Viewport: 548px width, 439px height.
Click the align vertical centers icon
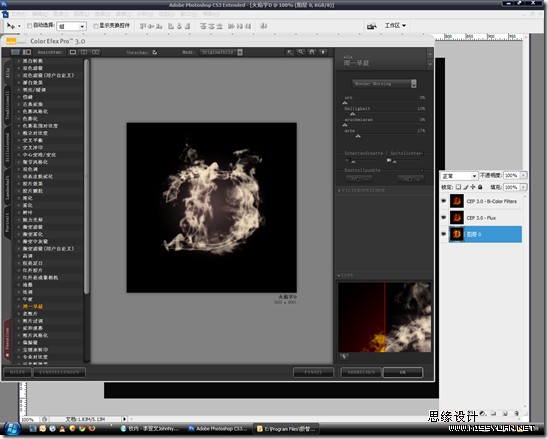[x=151, y=26]
